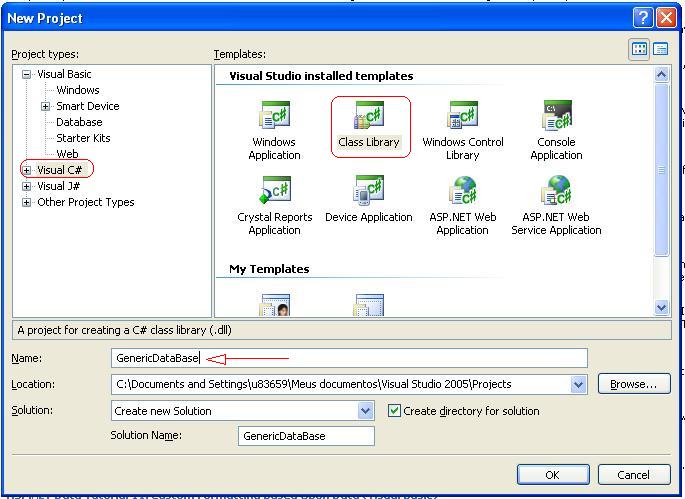Select the Class Library template icon

pos(369,114)
